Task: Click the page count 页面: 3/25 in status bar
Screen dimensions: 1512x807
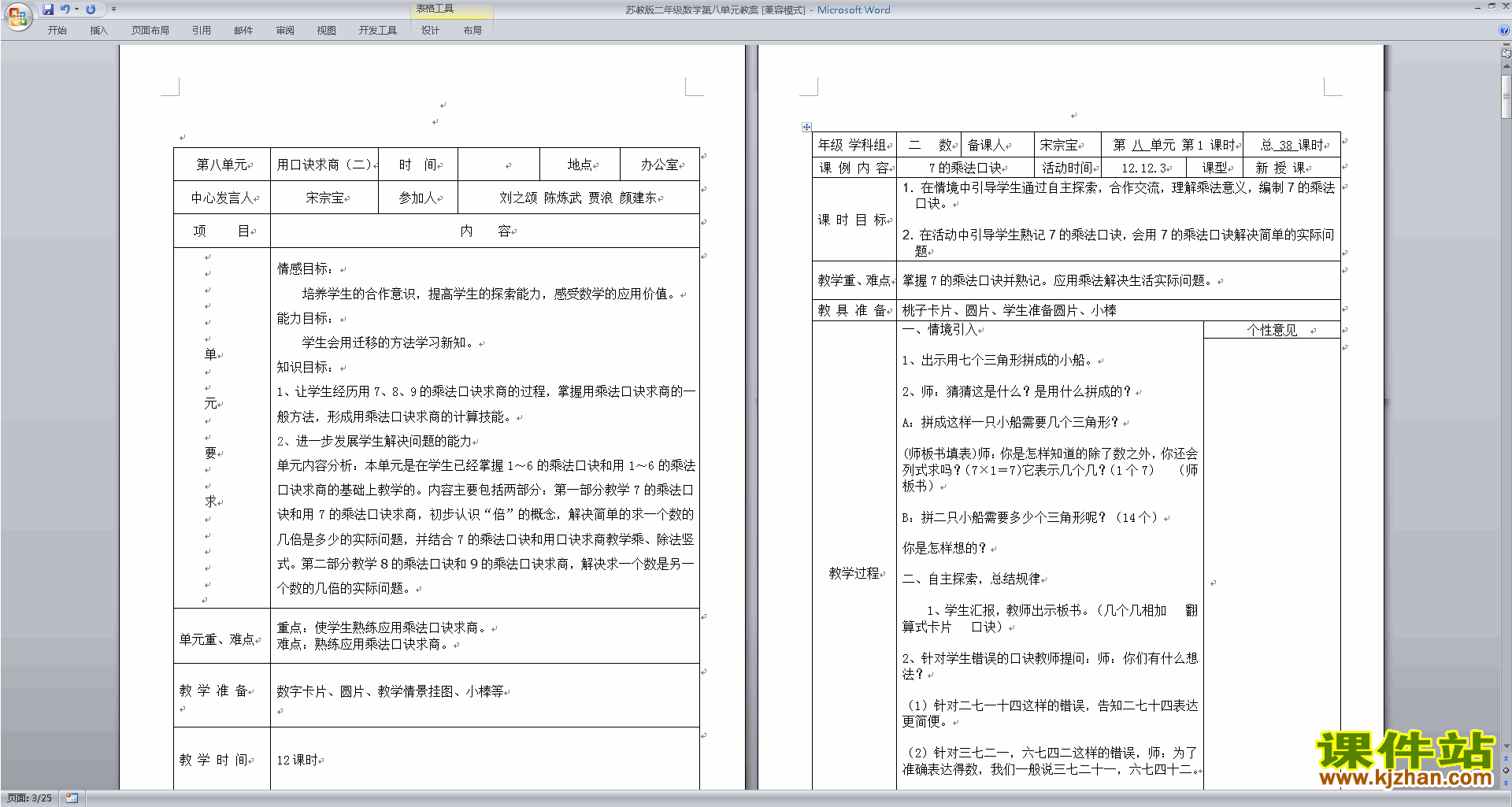Action: coord(30,798)
